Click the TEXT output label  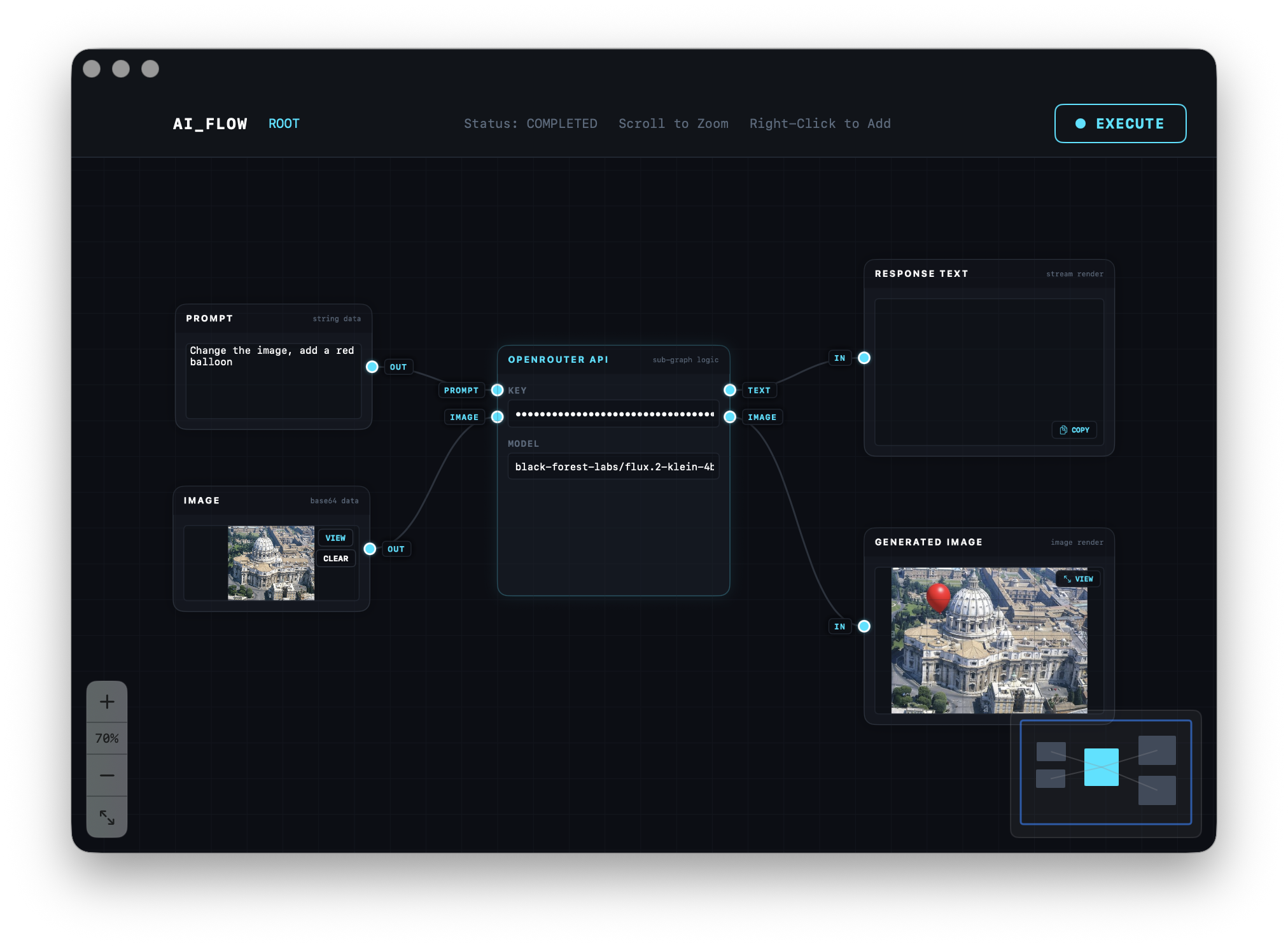[759, 390]
